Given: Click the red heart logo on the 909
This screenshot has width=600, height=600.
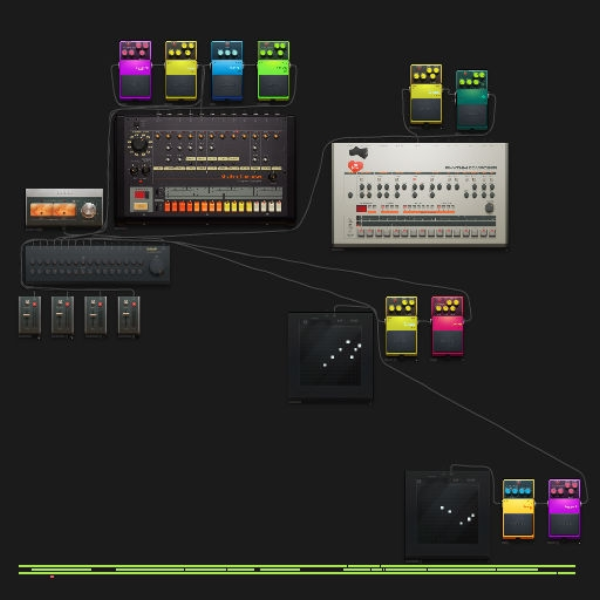Looking at the screenshot, I should pos(355,166).
